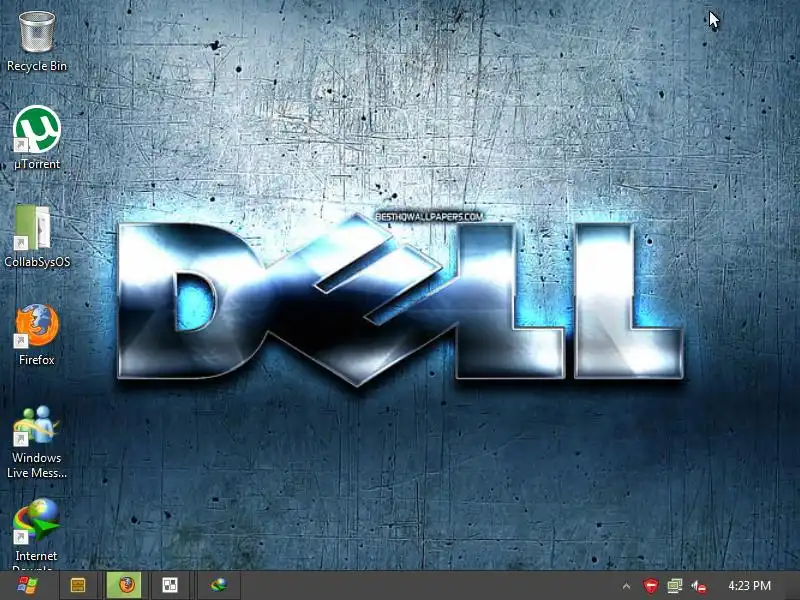800x600 pixels.
Task: Click the muted volume tray icon
Action: (699, 587)
